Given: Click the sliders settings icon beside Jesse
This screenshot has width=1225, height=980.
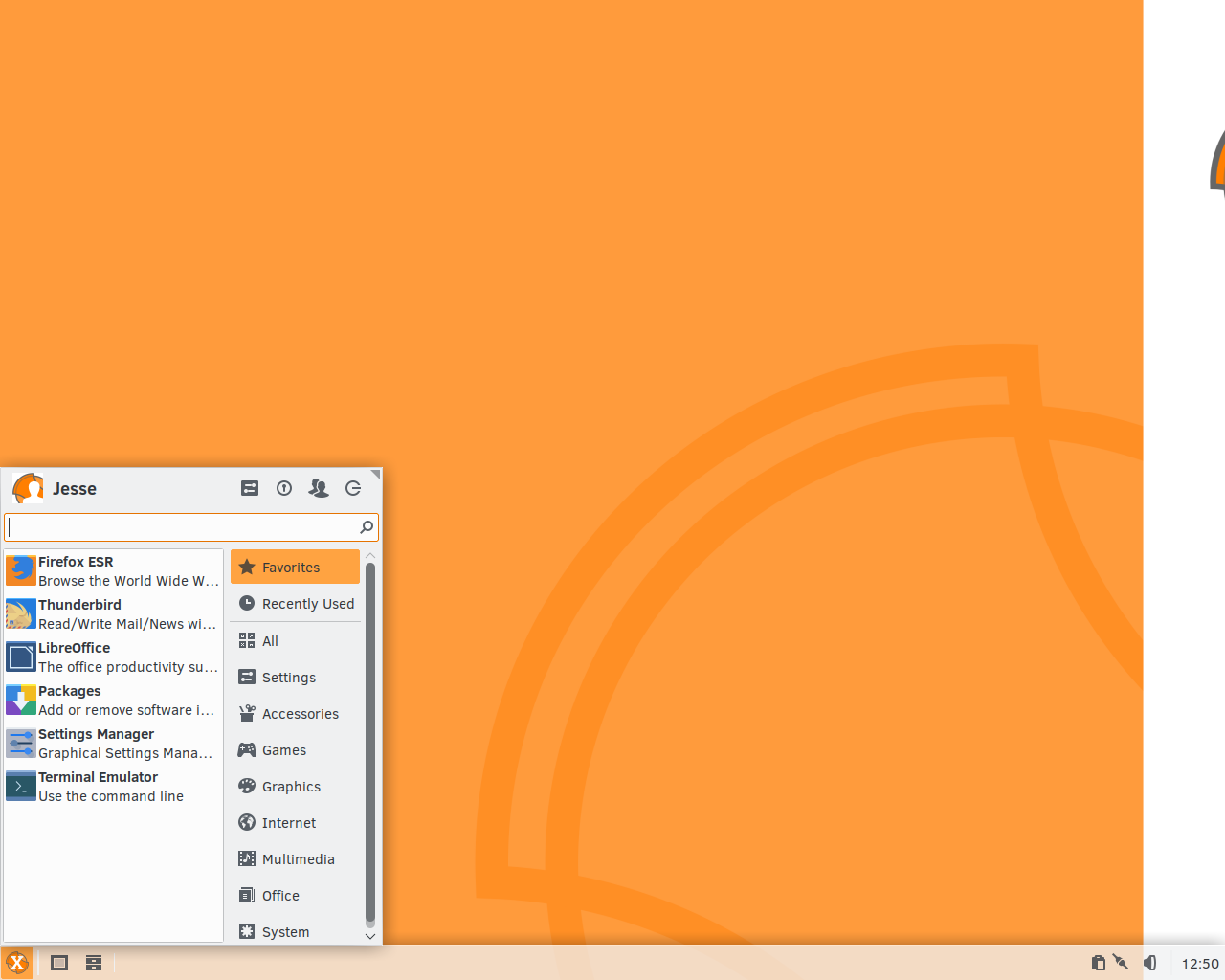Looking at the screenshot, I should click(250, 488).
